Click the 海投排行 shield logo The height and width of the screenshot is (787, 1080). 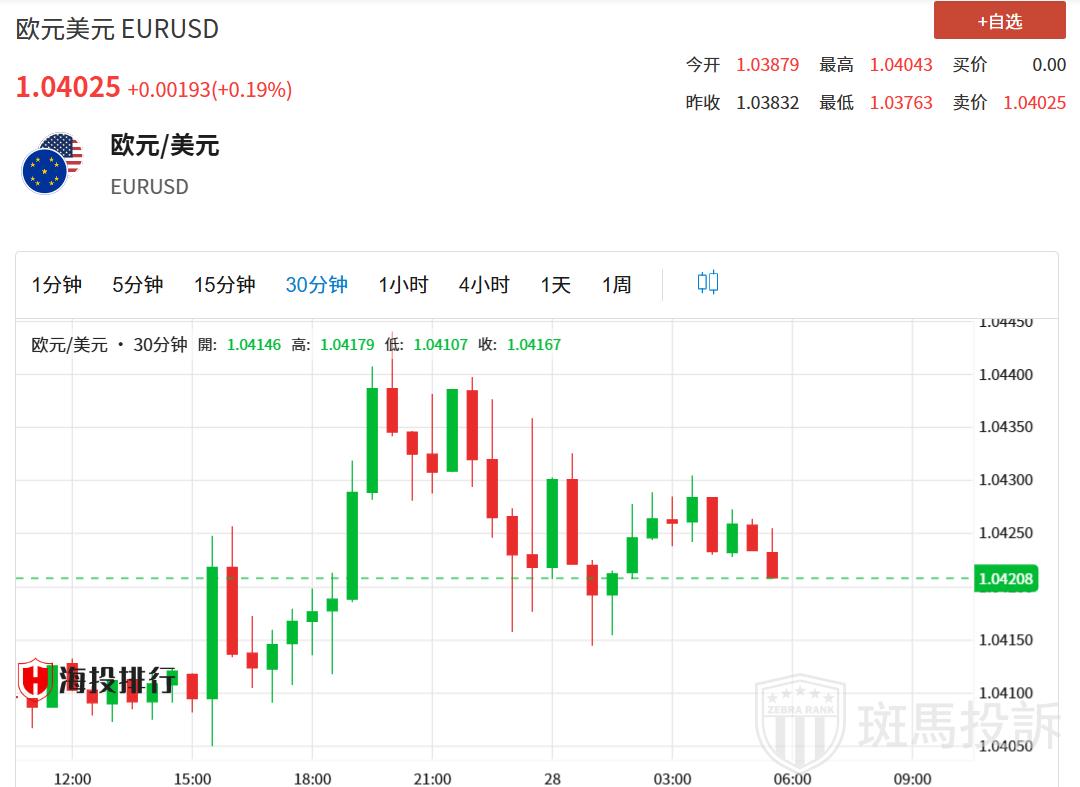point(35,680)
